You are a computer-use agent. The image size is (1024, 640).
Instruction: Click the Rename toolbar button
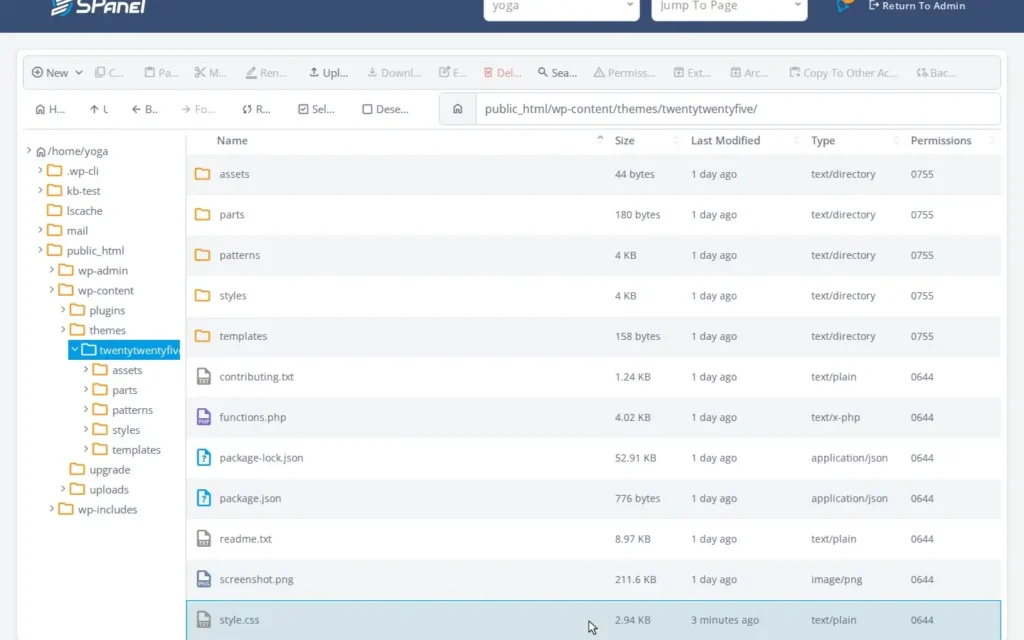click(x=266, y=72)
